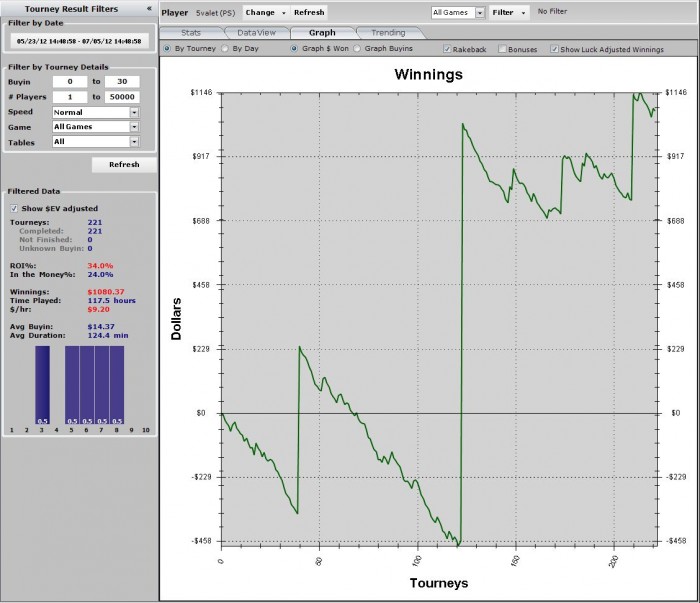Click the maximum players field showing 50000

tap(122, 97)
